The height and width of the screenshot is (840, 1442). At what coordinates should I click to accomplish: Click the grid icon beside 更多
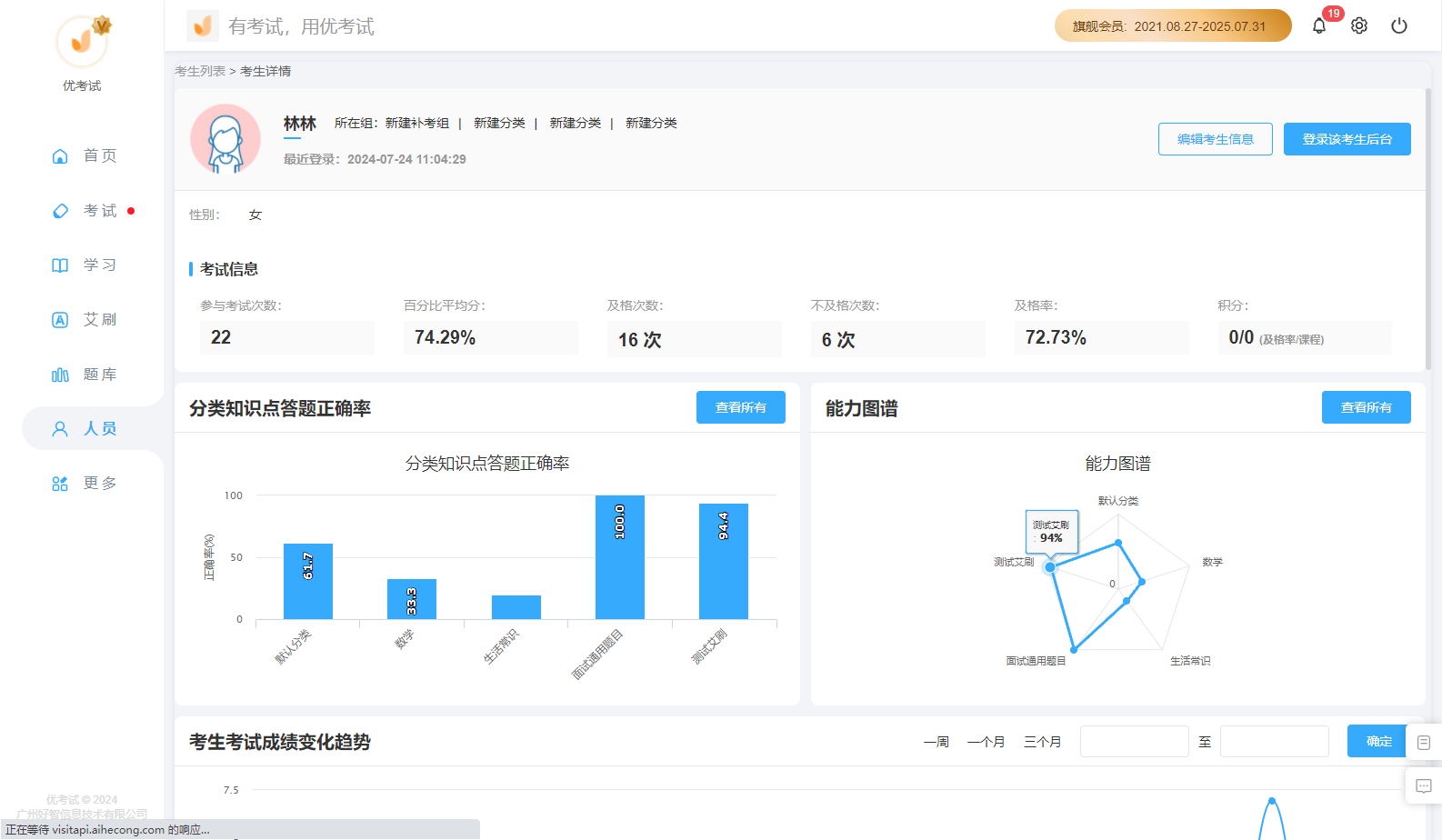[60, 484]
